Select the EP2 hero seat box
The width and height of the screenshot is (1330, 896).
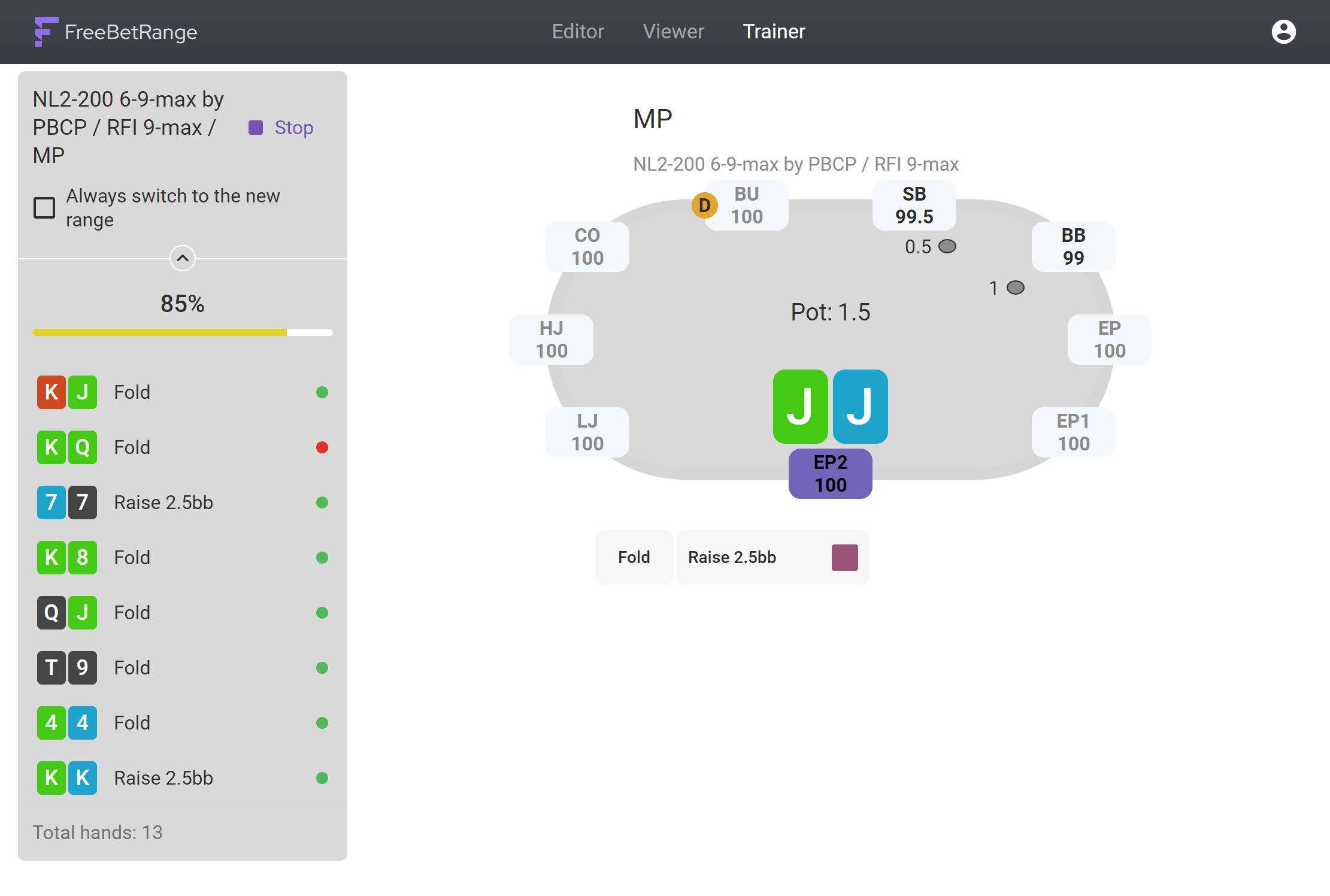830,474
